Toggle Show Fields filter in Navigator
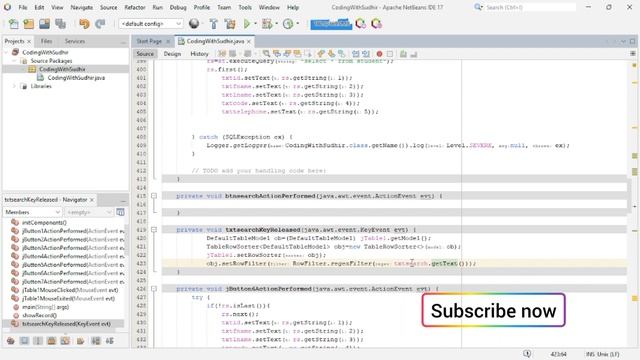The image size is (640, 360). pyautogui.click(x=24, y=341)
